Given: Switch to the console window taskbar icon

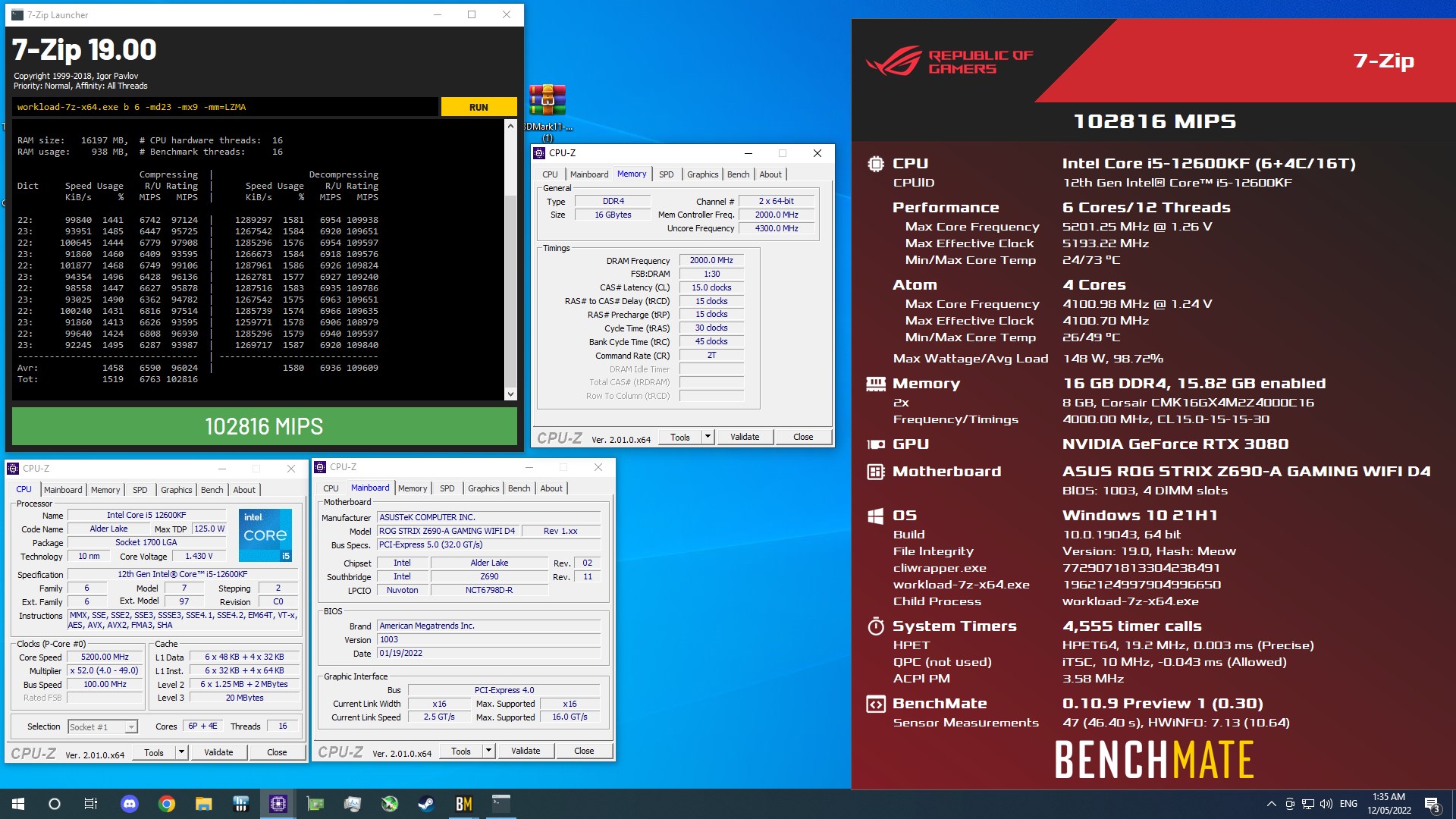Looking at the screenshot, I should (501, 804).
